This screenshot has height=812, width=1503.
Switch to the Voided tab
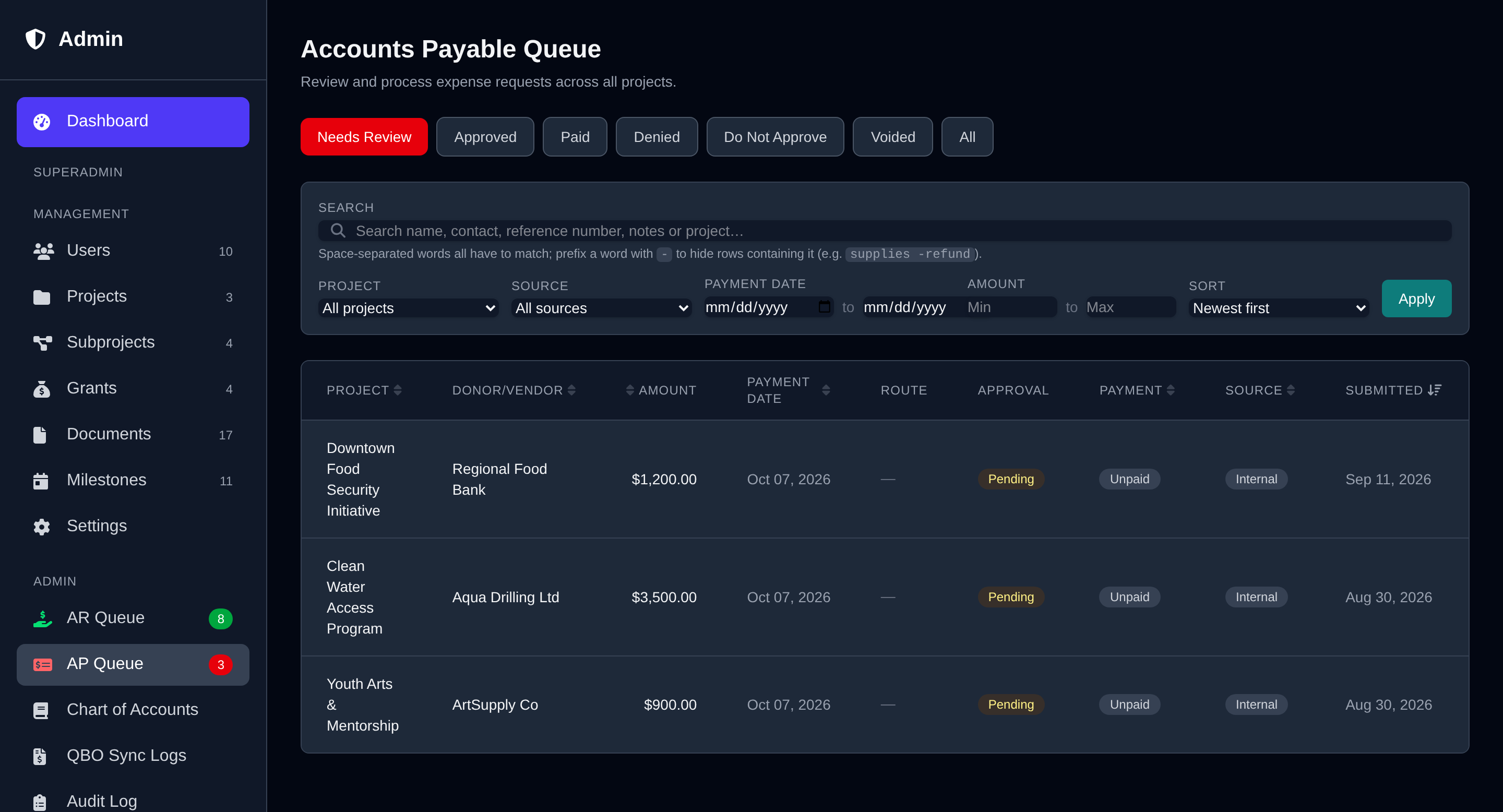893,137
